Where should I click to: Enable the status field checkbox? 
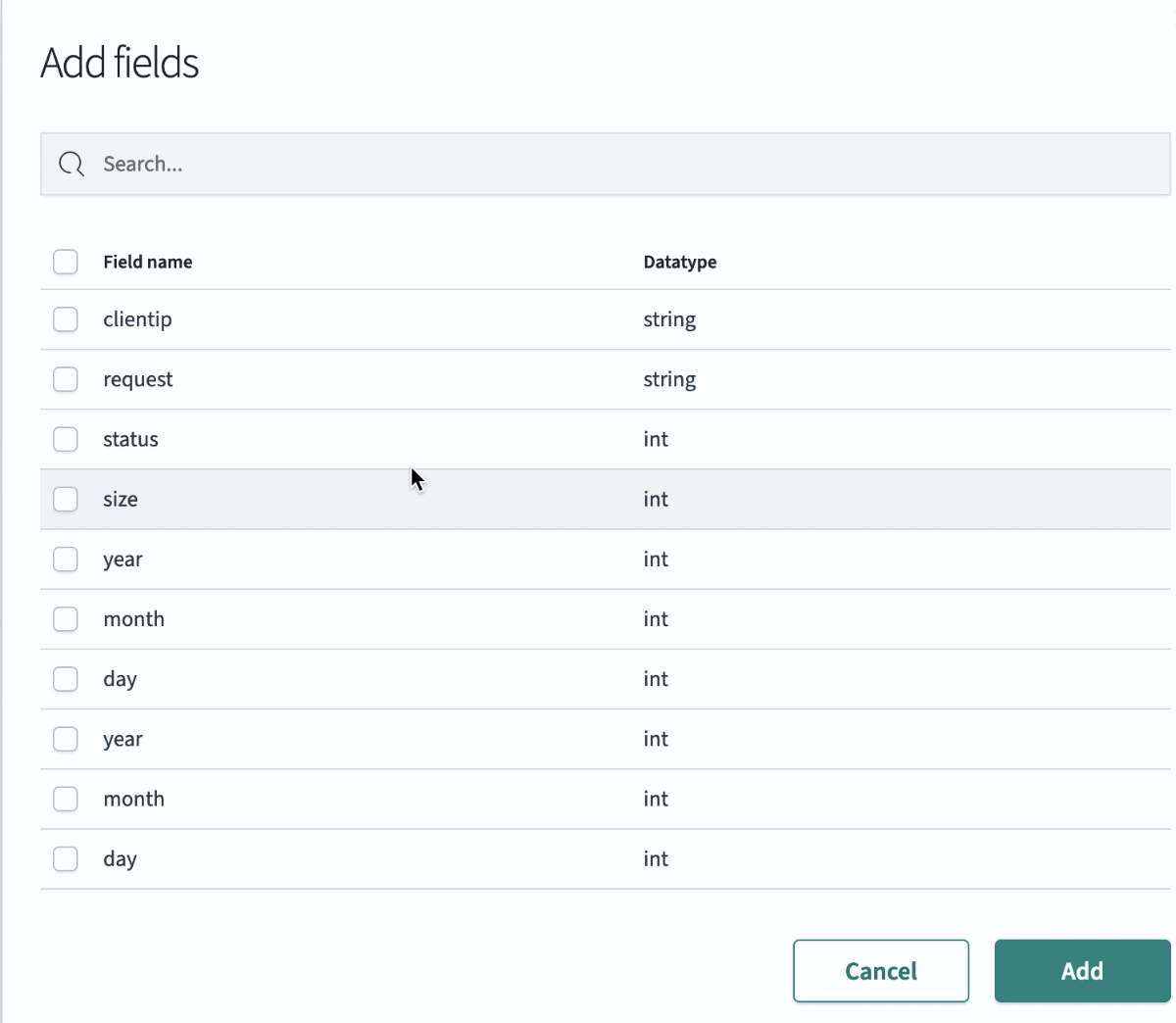tap(66, 439)
